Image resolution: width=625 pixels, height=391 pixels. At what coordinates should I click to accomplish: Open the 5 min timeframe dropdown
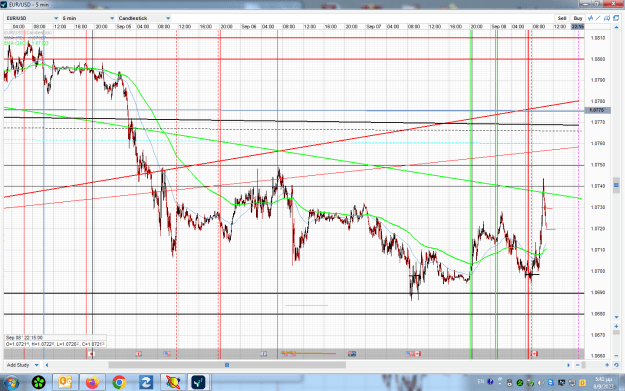coord(88,18)
